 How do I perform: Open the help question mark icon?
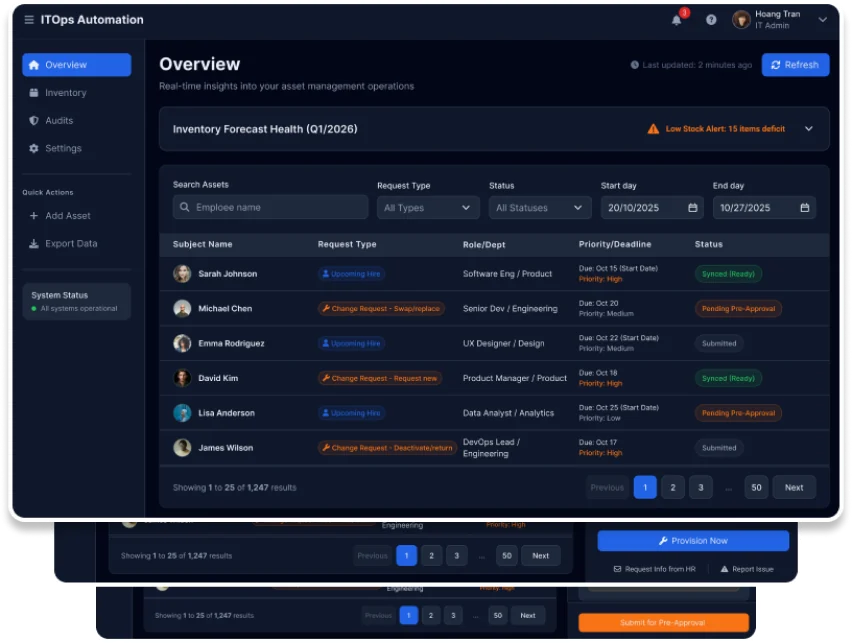coord(711,20)
